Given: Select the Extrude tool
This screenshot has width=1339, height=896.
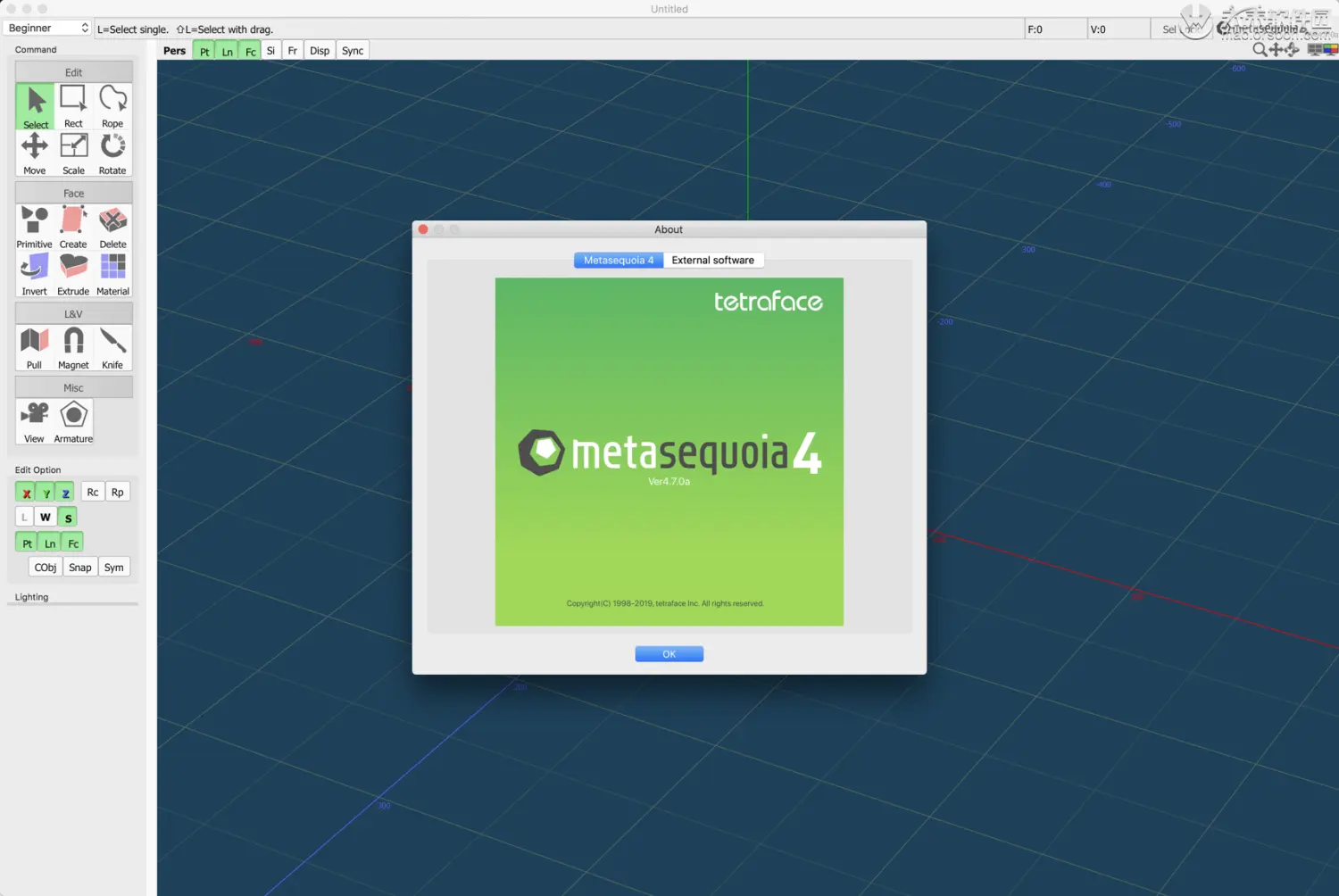Looking at the screenshot, I should pyautogui.click(x=73, y=274).
